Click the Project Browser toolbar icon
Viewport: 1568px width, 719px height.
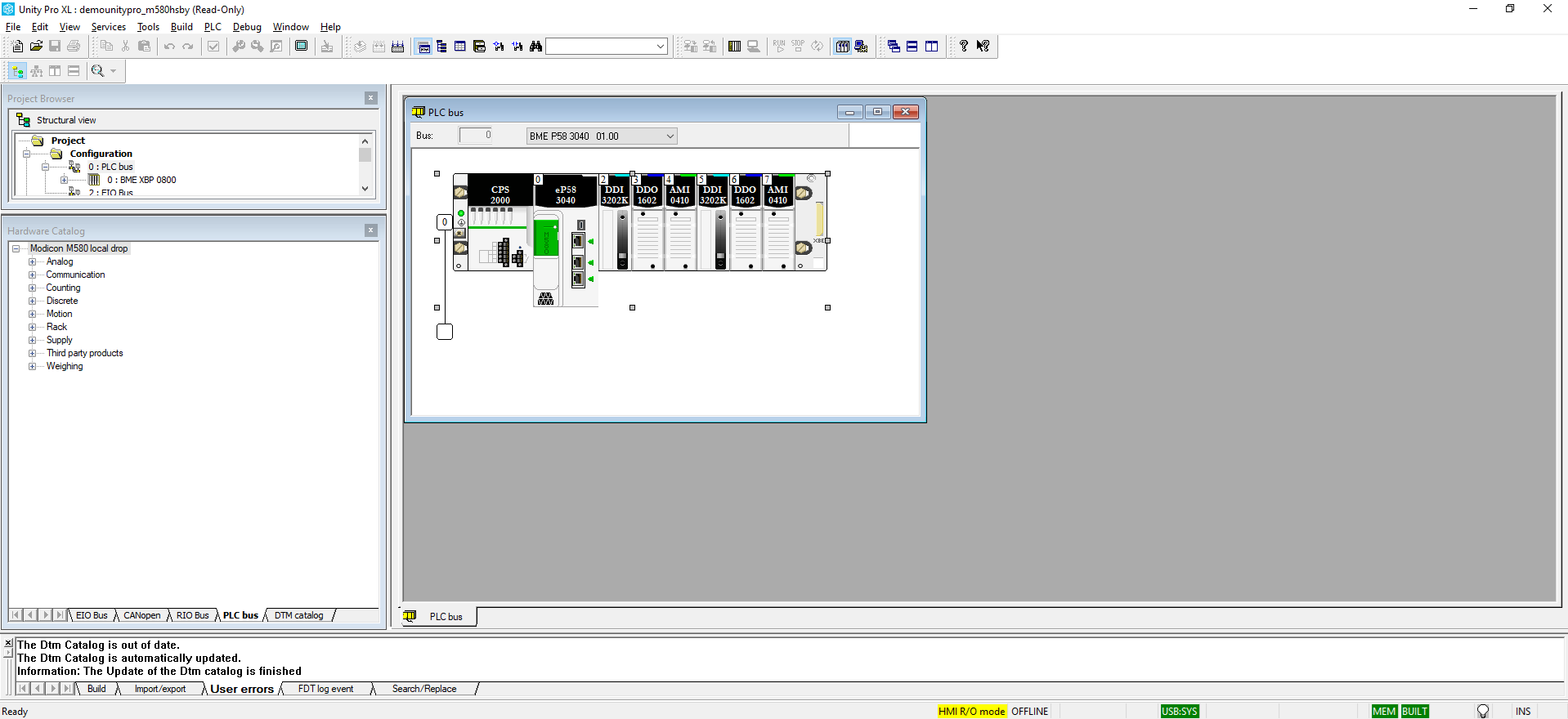[423, 47]
